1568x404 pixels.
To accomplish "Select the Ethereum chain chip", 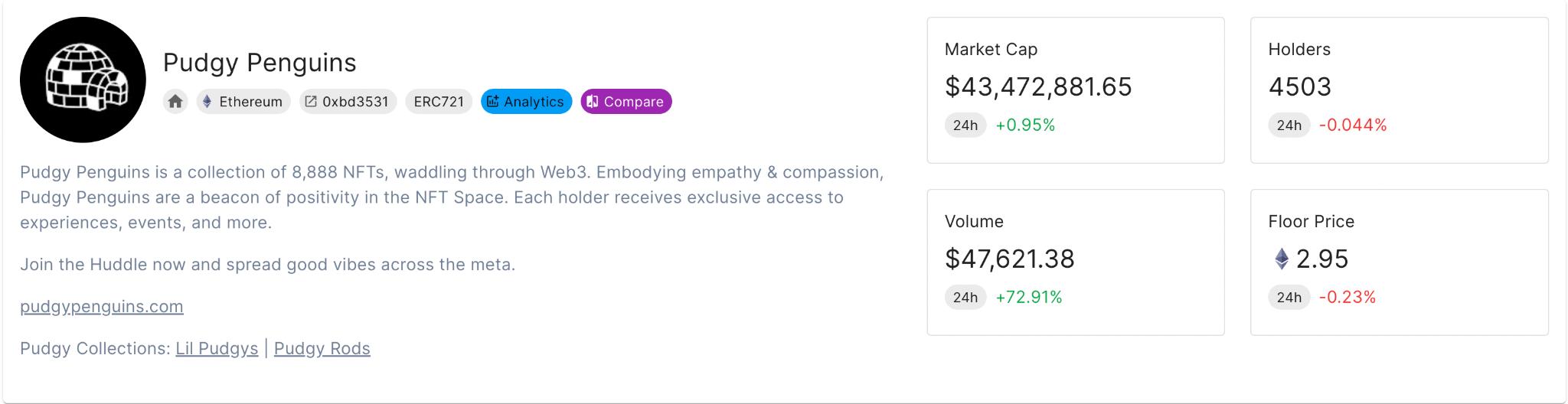I will (243, 102).
